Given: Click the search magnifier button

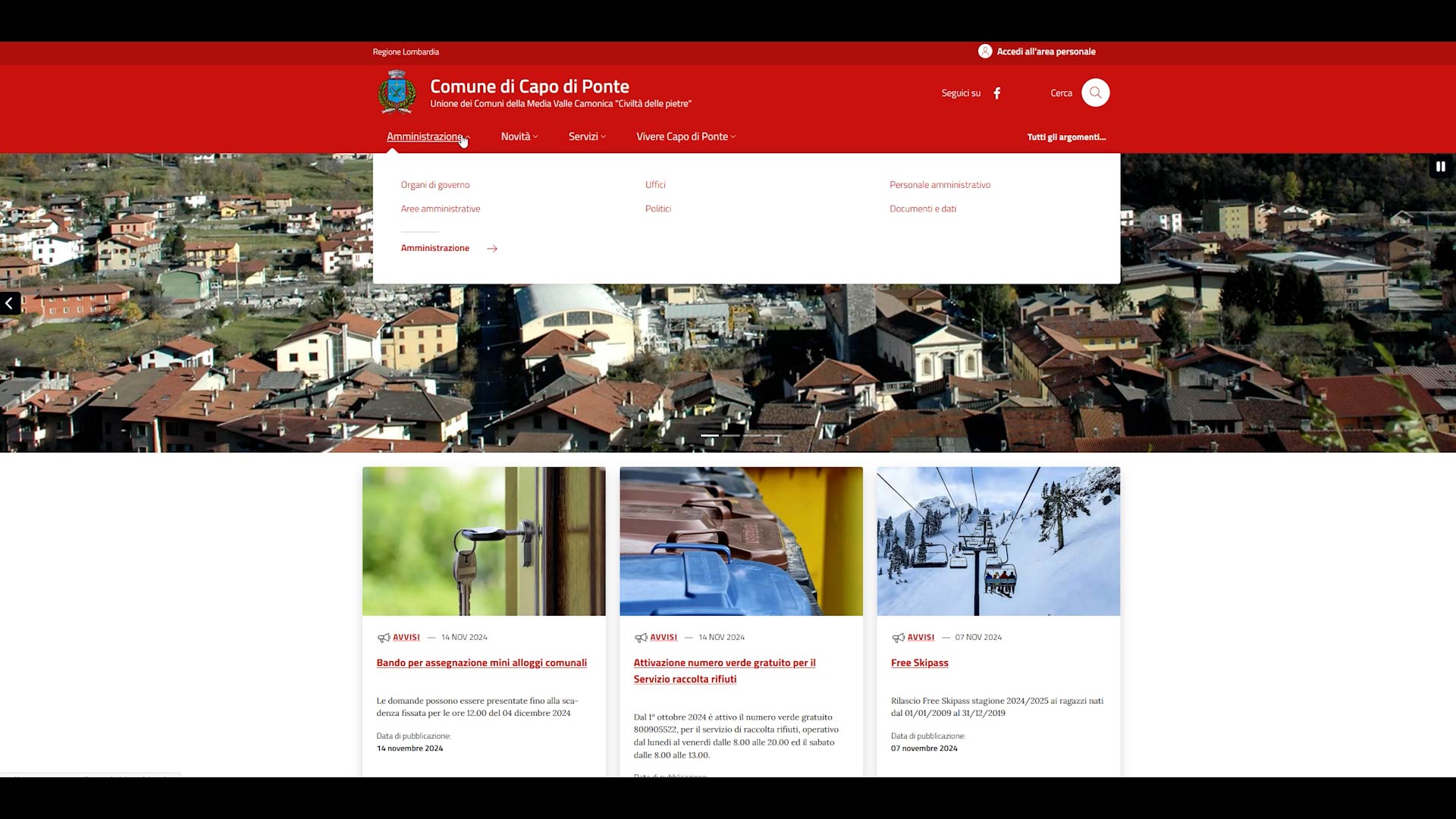Looking at the screenshot, I should 1095,93.
